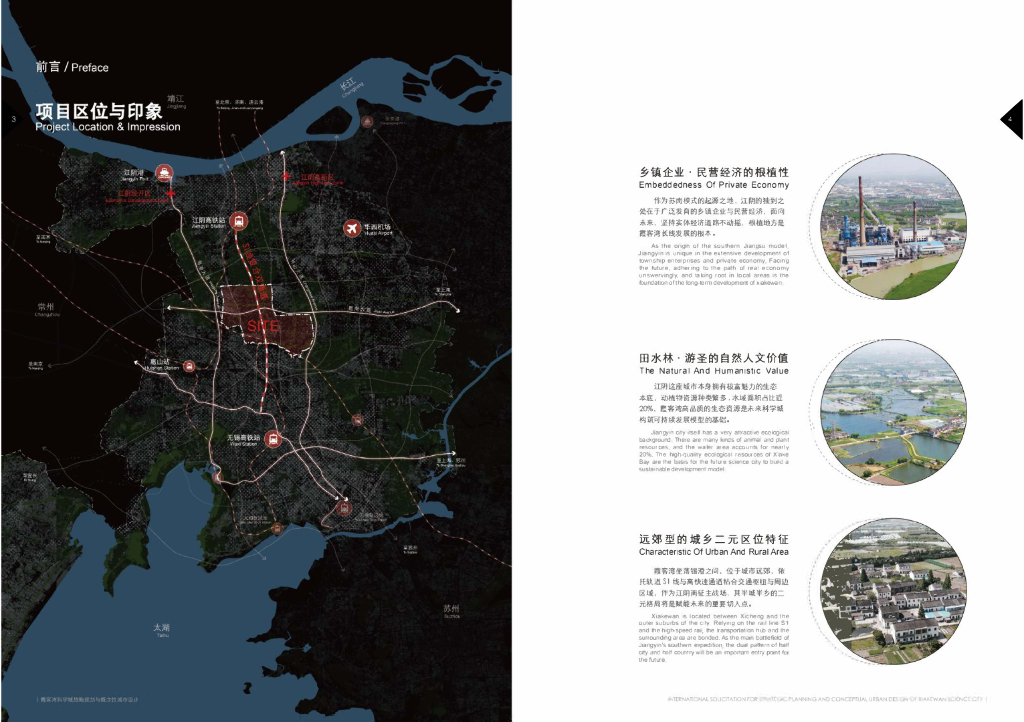Screen dimensions: 1024x722
Task: Click the red cross beside 江阴高新区
Action: (x=286, y=176)
